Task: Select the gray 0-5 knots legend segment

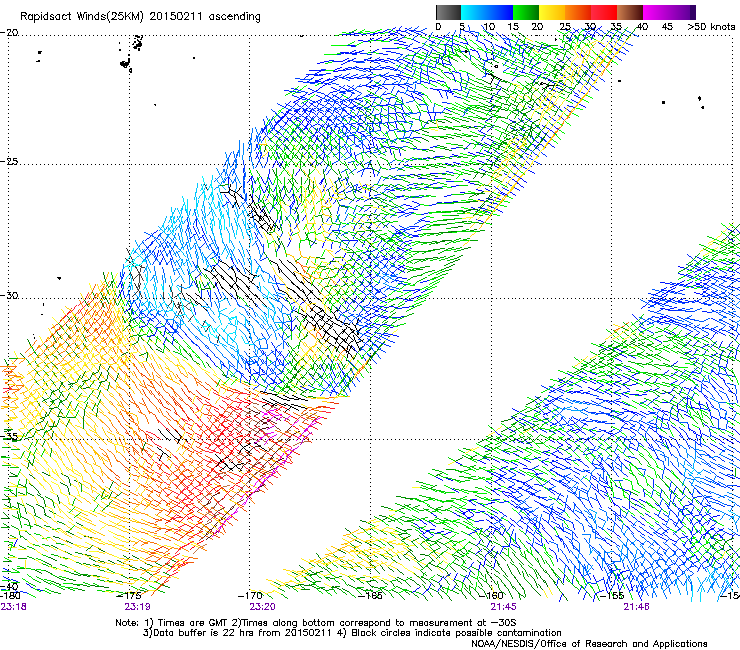Action: (x=448, y=12)
